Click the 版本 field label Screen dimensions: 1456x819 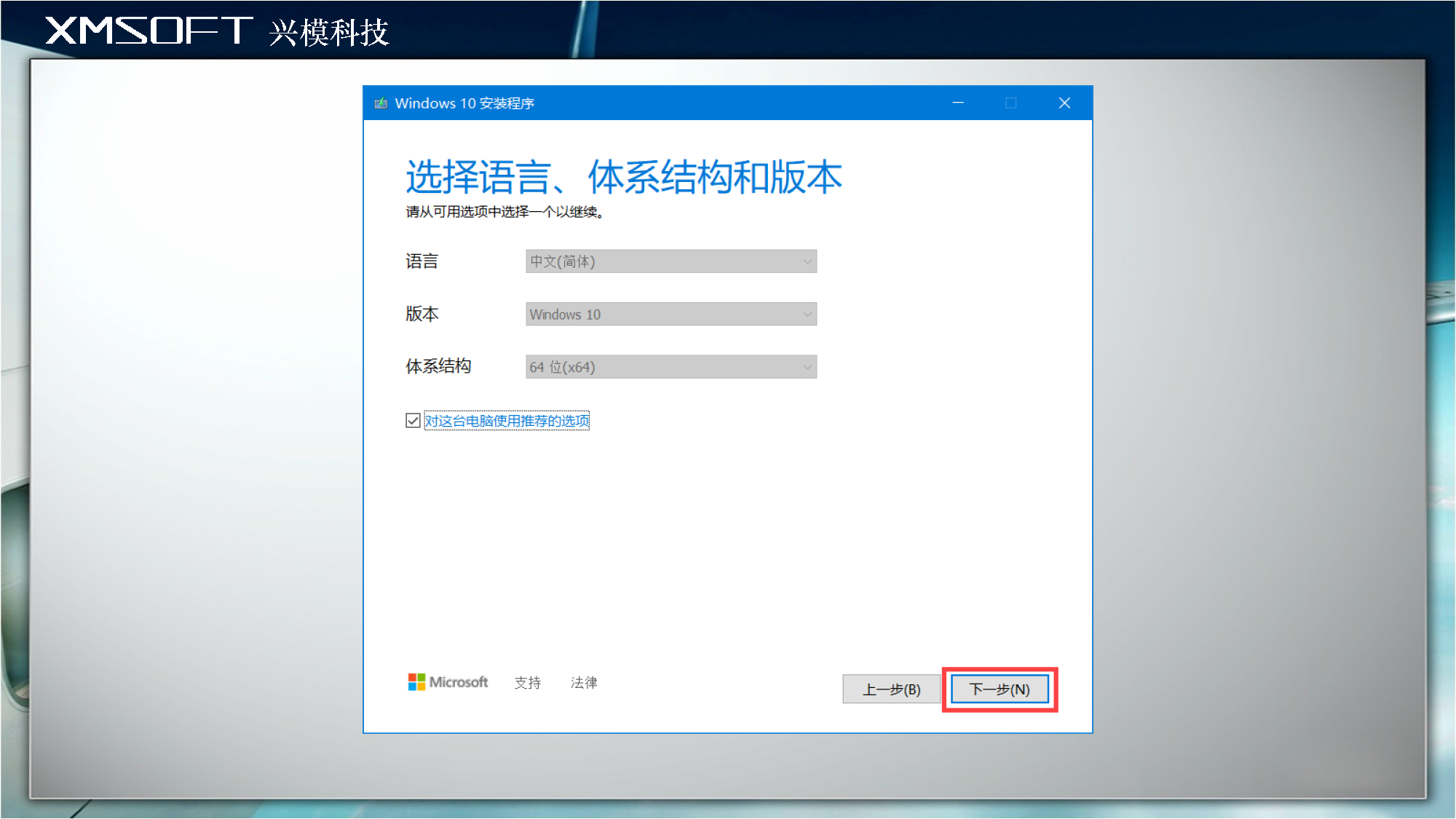(422, 314)
